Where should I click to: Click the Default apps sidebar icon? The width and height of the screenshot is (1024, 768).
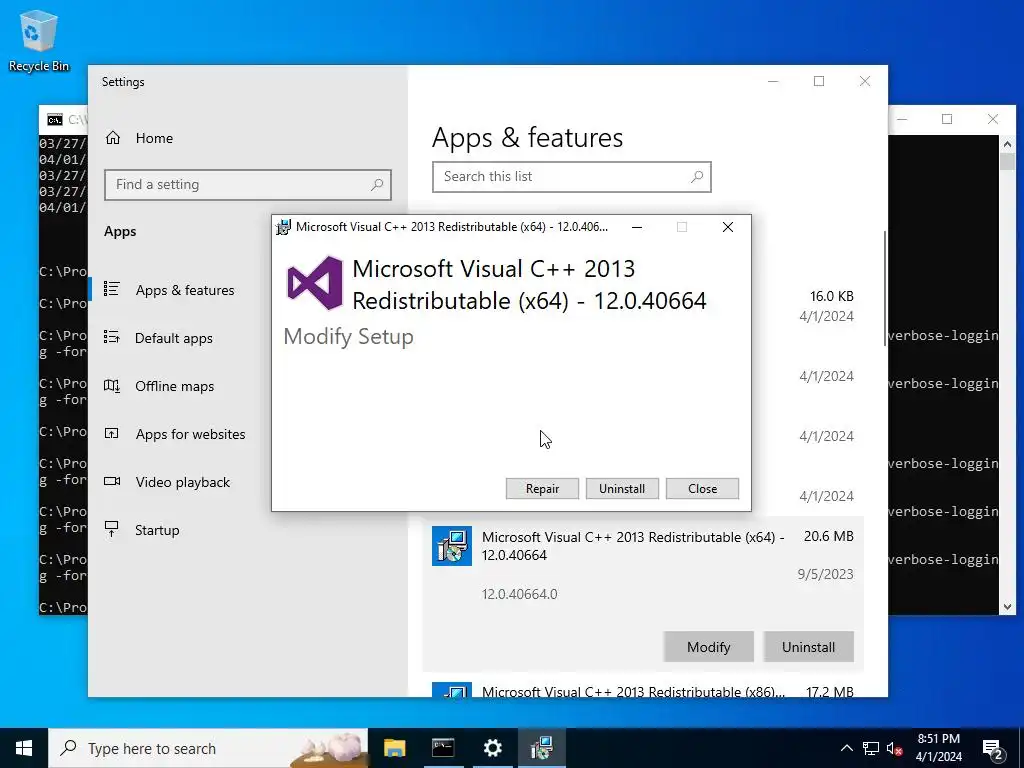112,337
